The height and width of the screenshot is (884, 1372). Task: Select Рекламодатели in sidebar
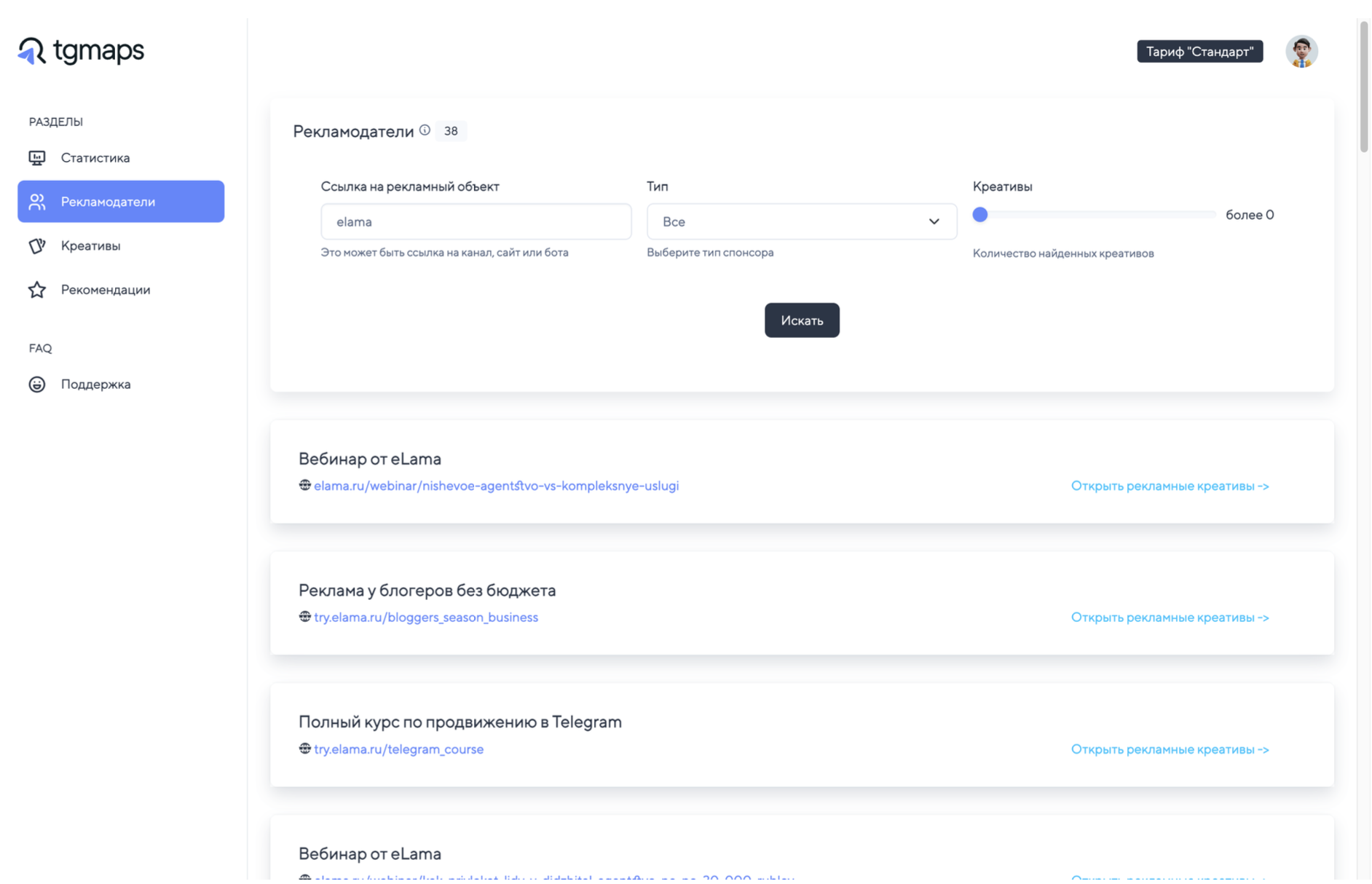(121, 202)
